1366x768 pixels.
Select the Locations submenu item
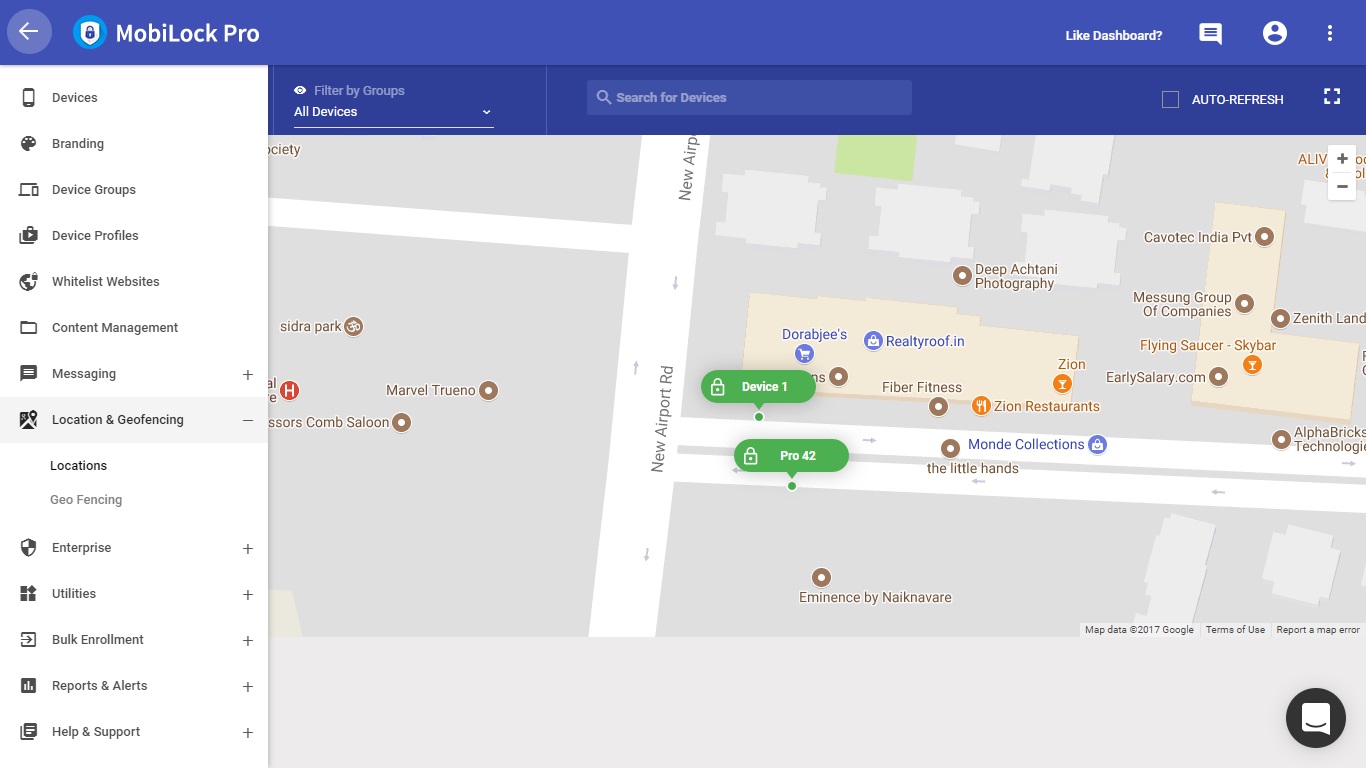pyautogui.click(x=78, y=465)
